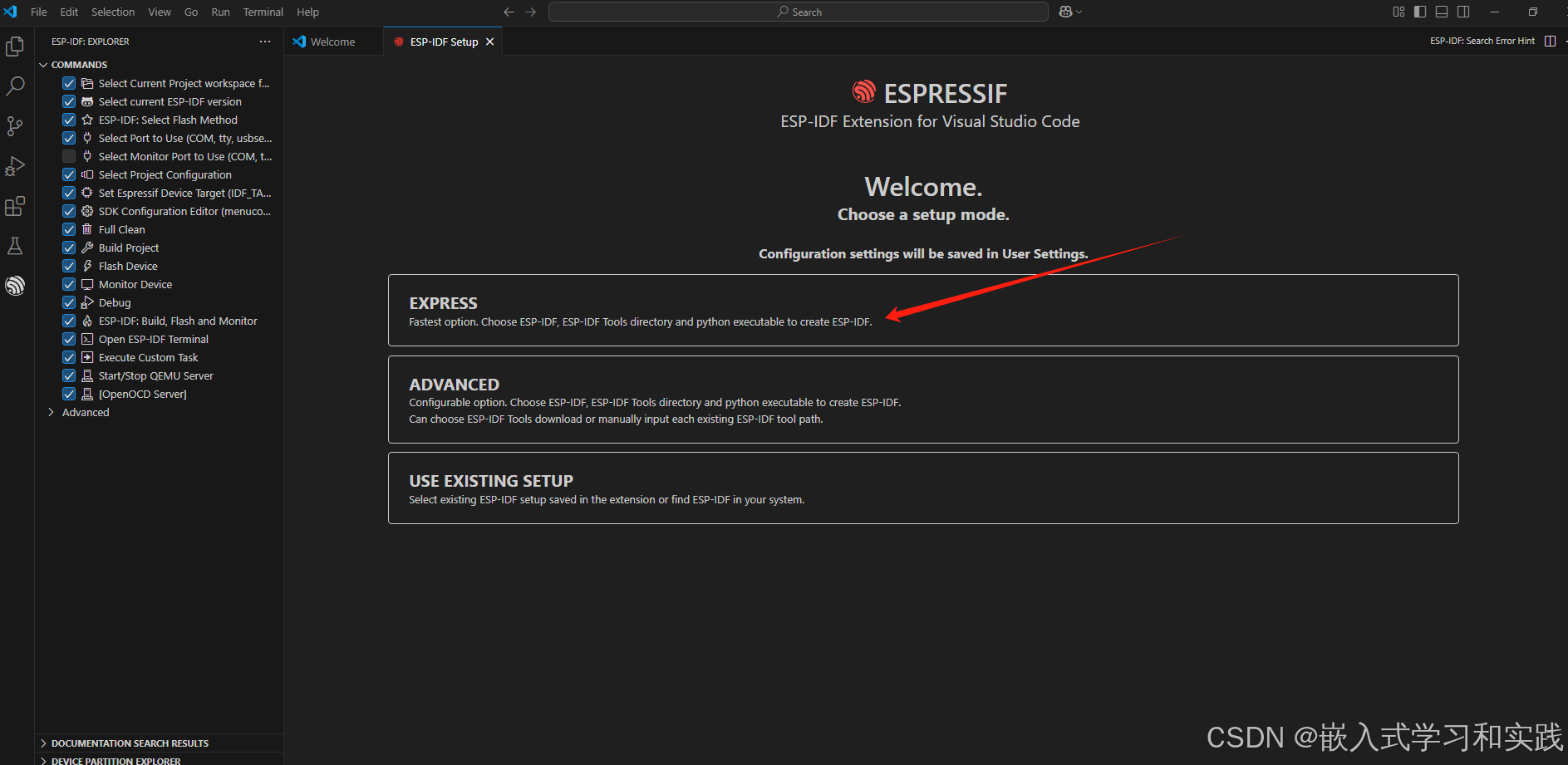
Task: Open Run and Debug view
Action: point(15,166)
